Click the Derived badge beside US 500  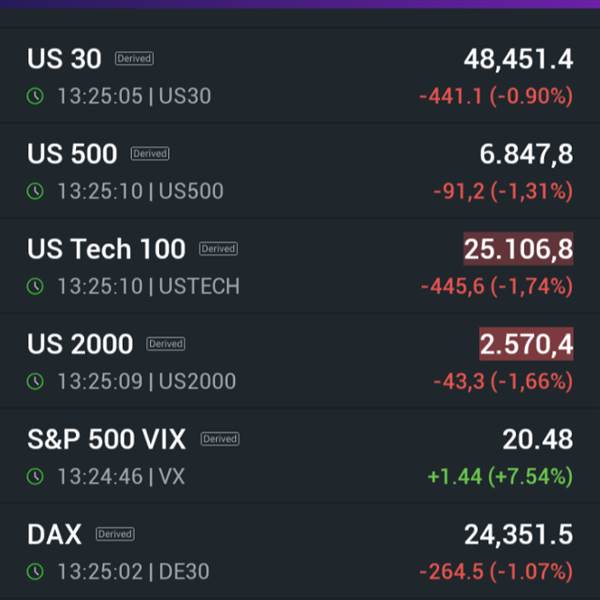coord(150,154)
